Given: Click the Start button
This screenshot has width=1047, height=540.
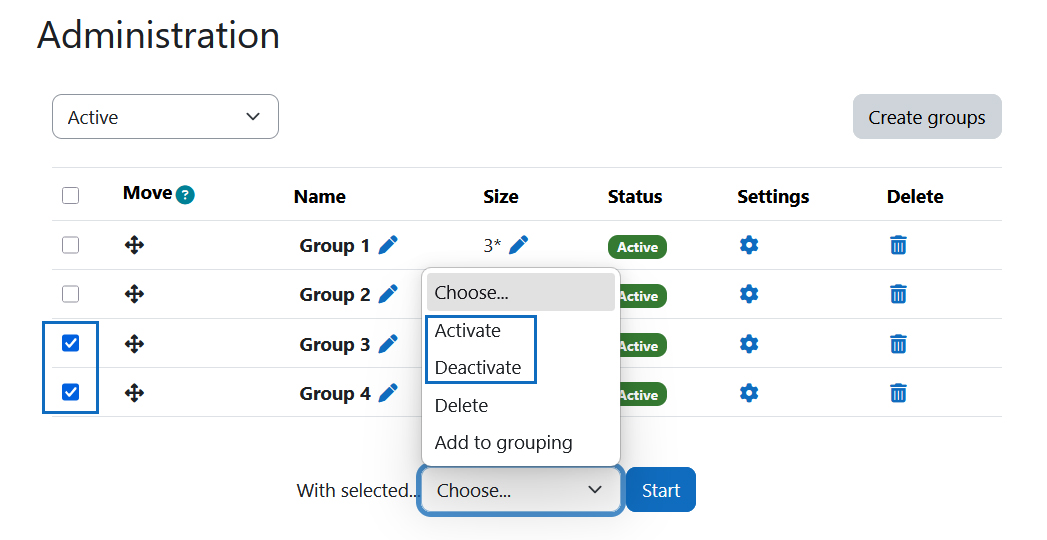Looking at the screenshot, I should pos(660,490).
